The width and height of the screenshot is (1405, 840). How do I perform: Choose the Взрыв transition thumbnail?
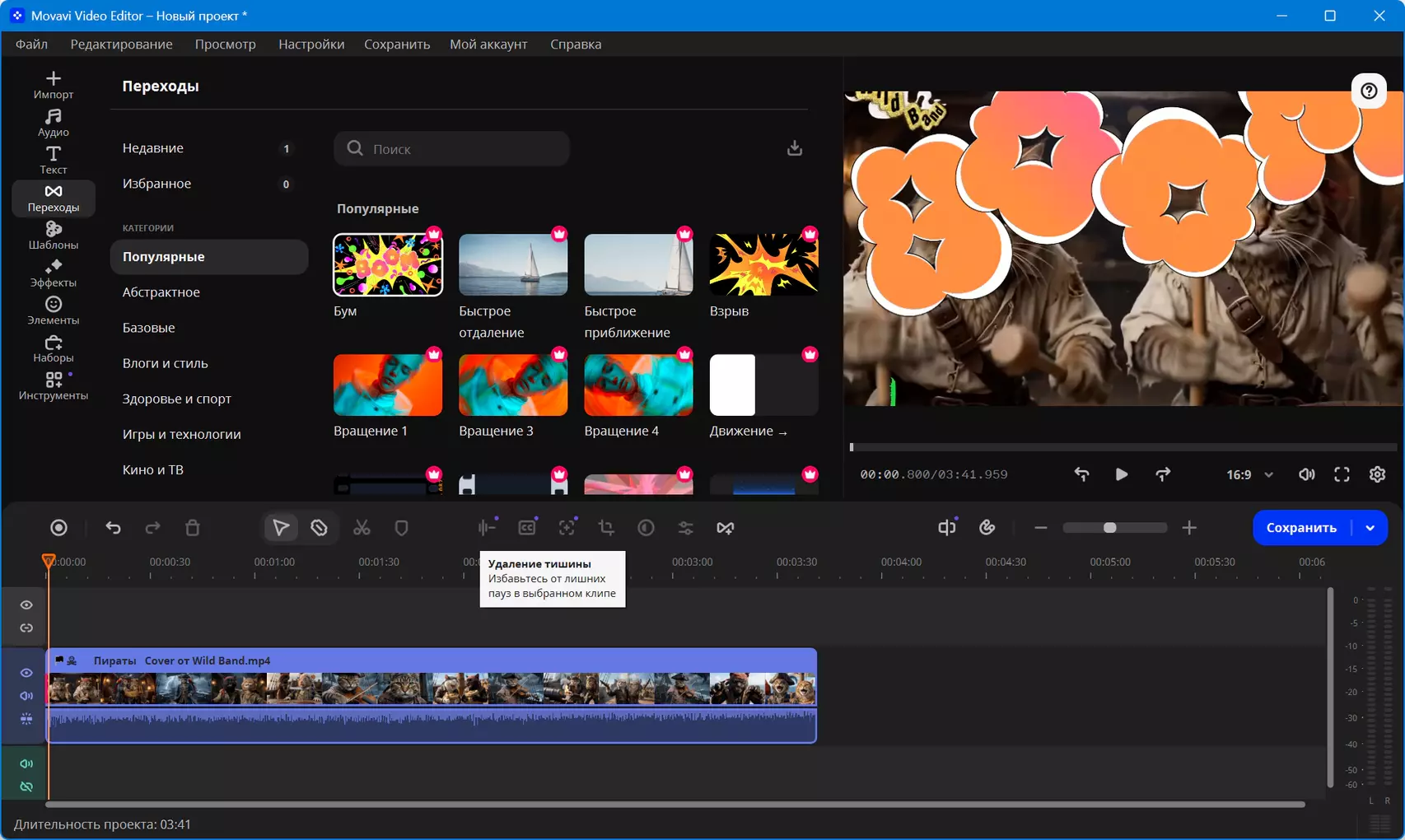click(x=763, y=264)
